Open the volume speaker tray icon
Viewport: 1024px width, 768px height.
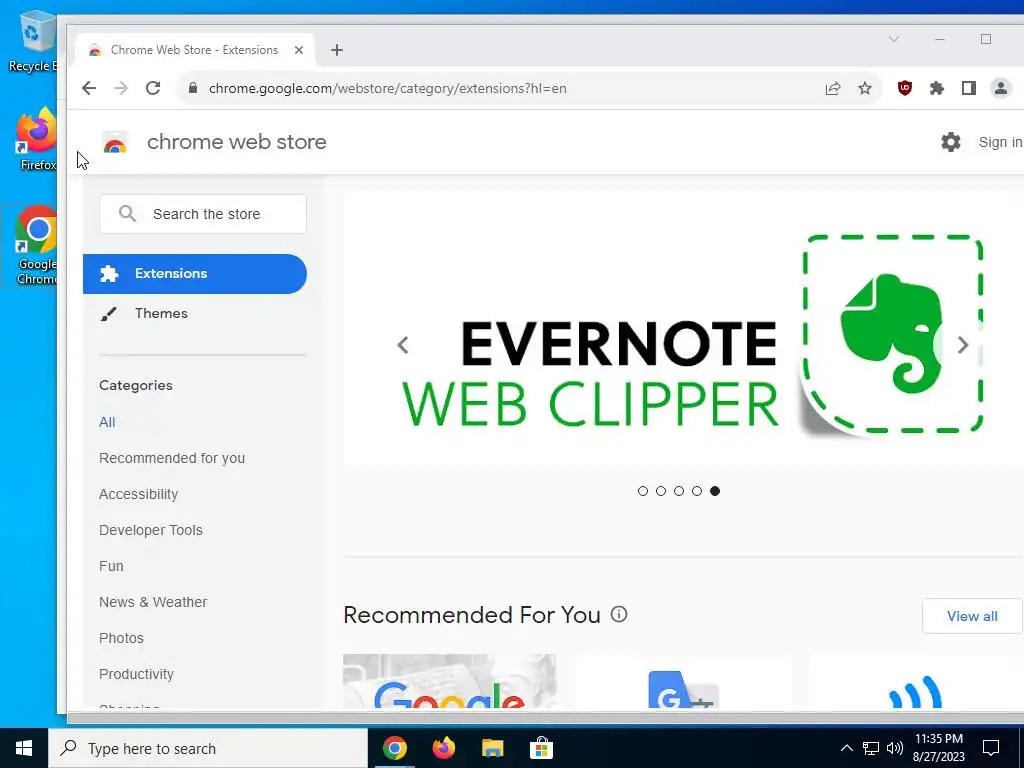pos(895,748)
